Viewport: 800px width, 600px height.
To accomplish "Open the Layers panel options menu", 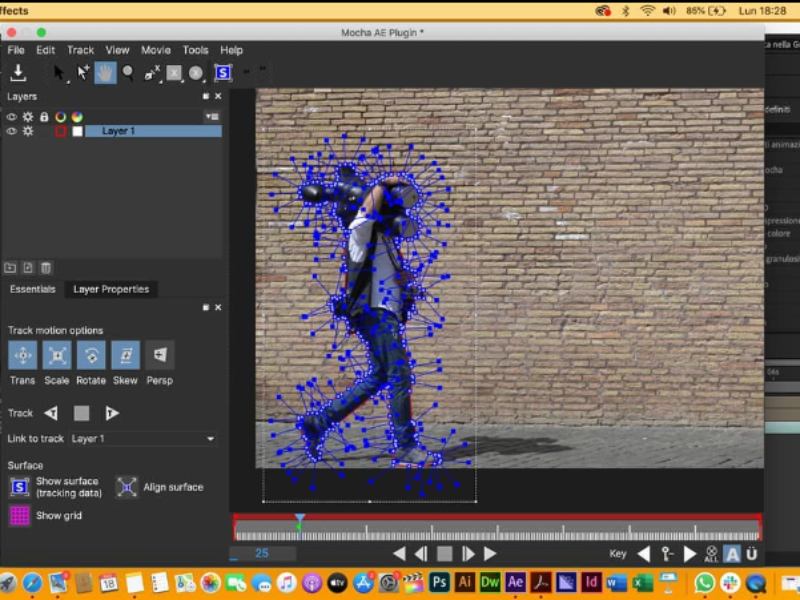I will point(211,117).
